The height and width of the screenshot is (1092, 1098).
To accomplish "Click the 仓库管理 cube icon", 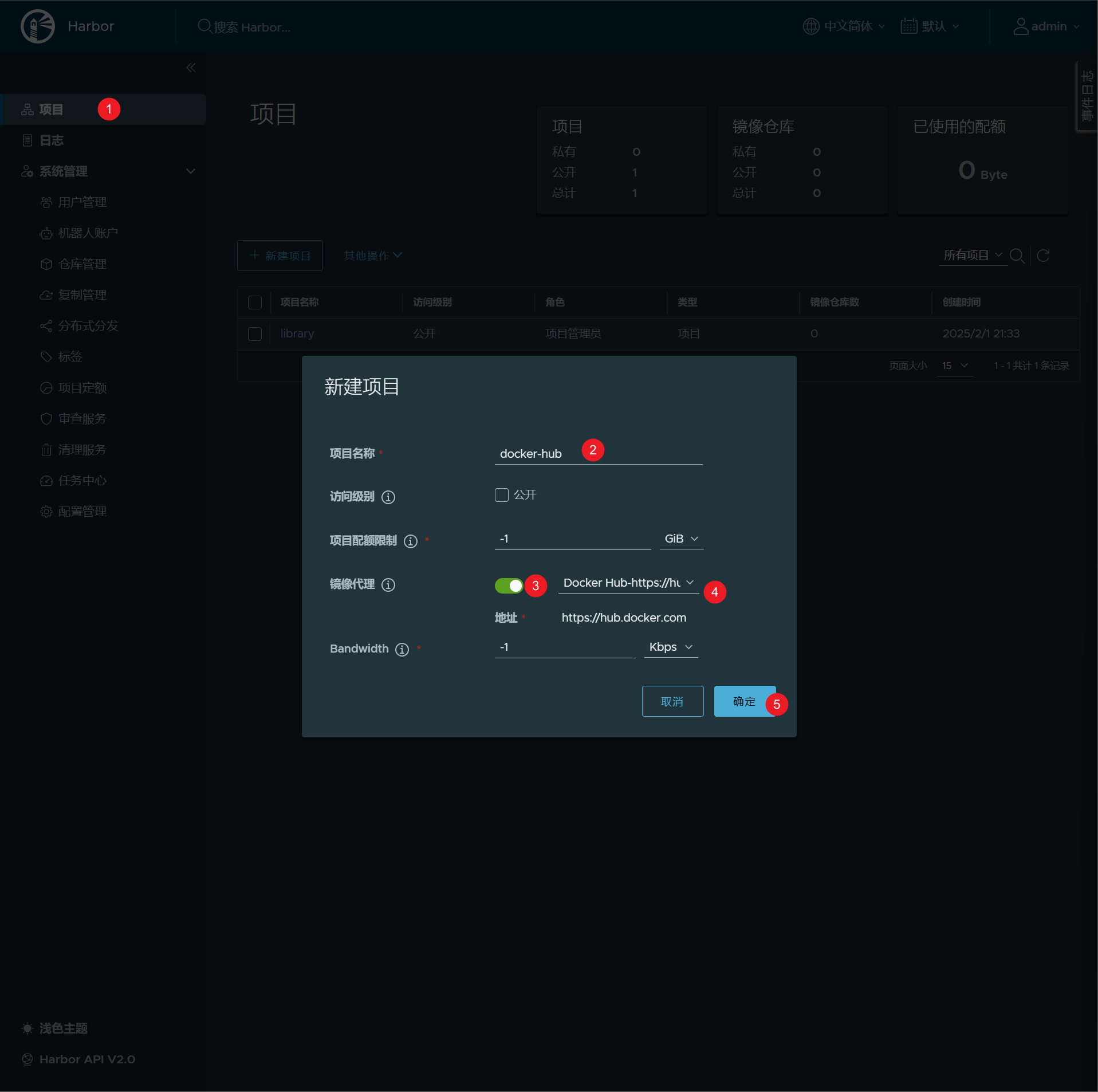I will point(46,264).
